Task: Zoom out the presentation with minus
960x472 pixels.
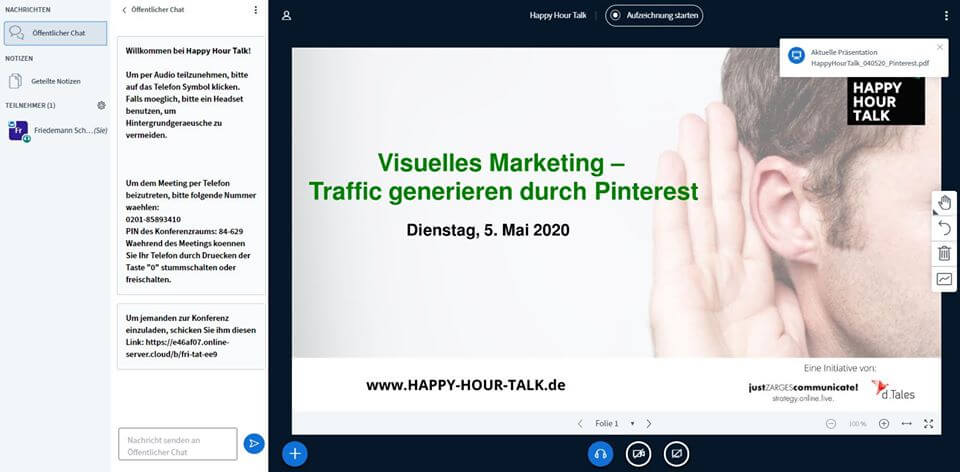Action: [831, 424]
